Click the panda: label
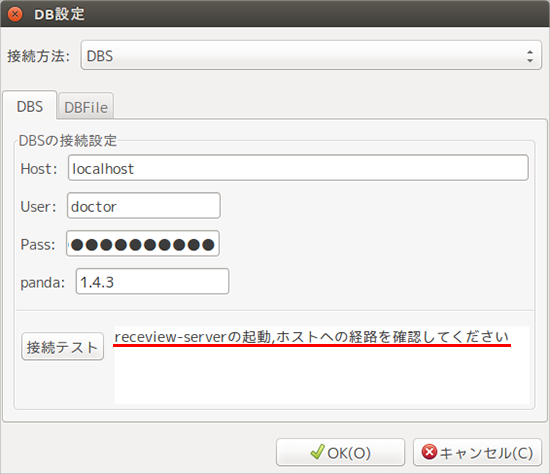Image resolution: width=550 pixels, height=474 pixels. [x=43, y=282]
